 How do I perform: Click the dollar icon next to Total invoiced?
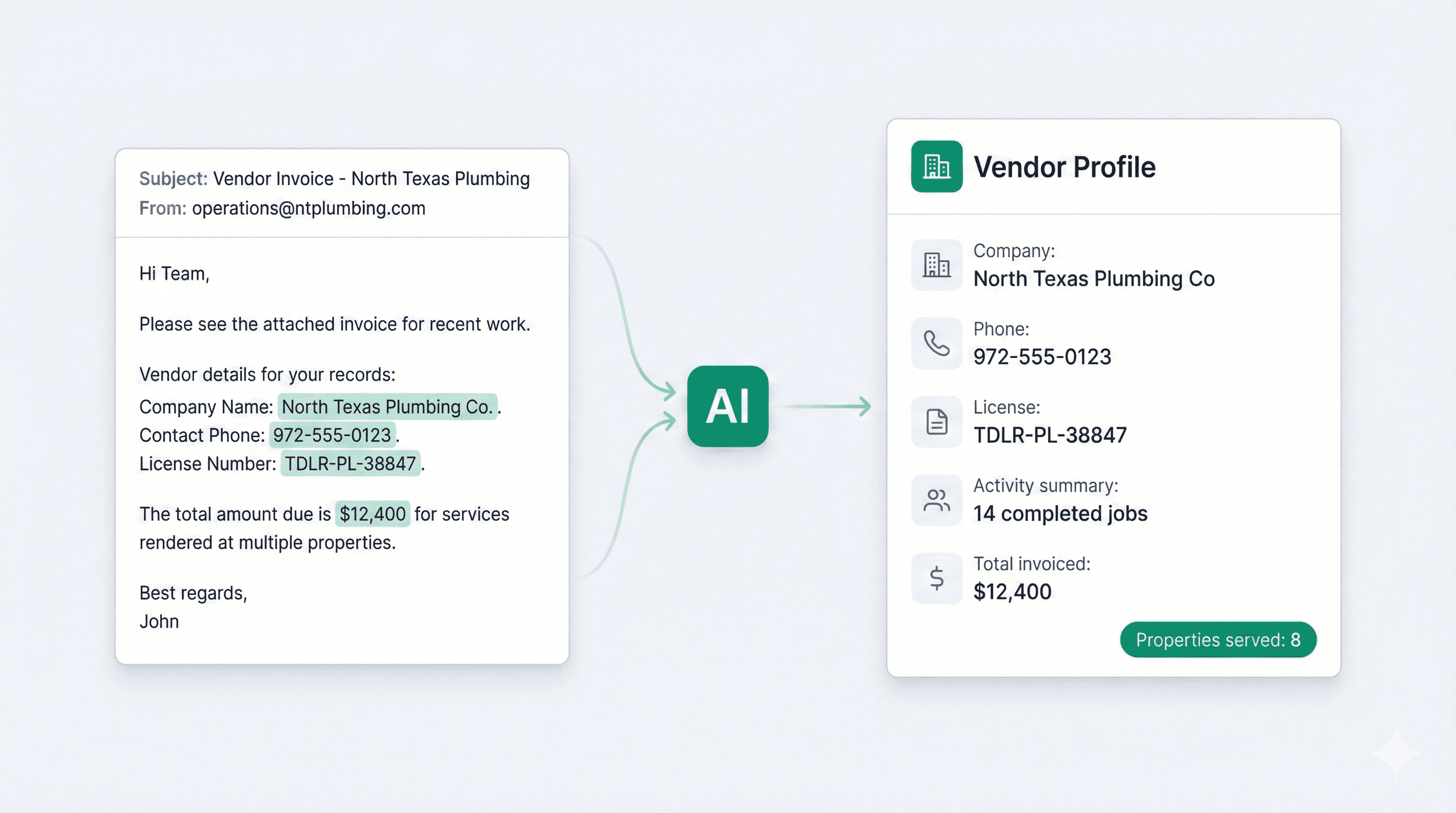click(x=936, y=578)
